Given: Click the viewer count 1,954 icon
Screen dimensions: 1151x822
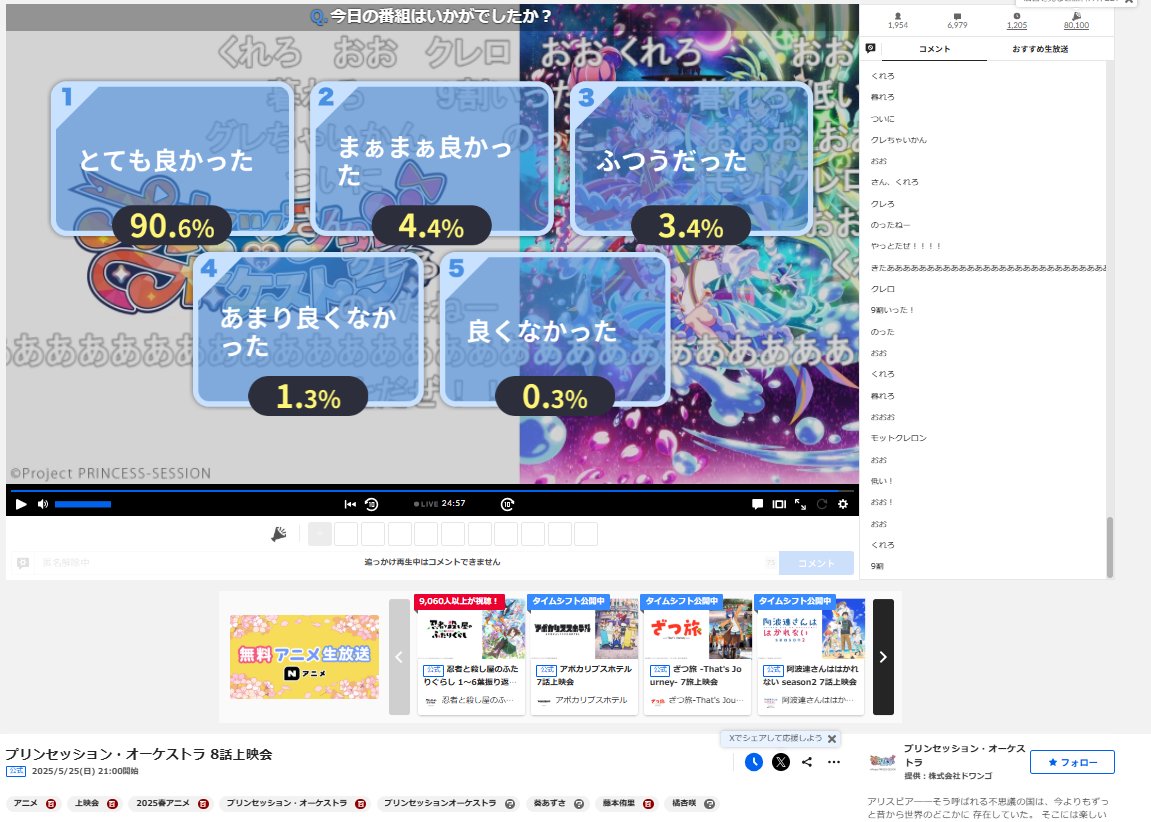Looking at the screenshot, I should click(x=898, y=16).
